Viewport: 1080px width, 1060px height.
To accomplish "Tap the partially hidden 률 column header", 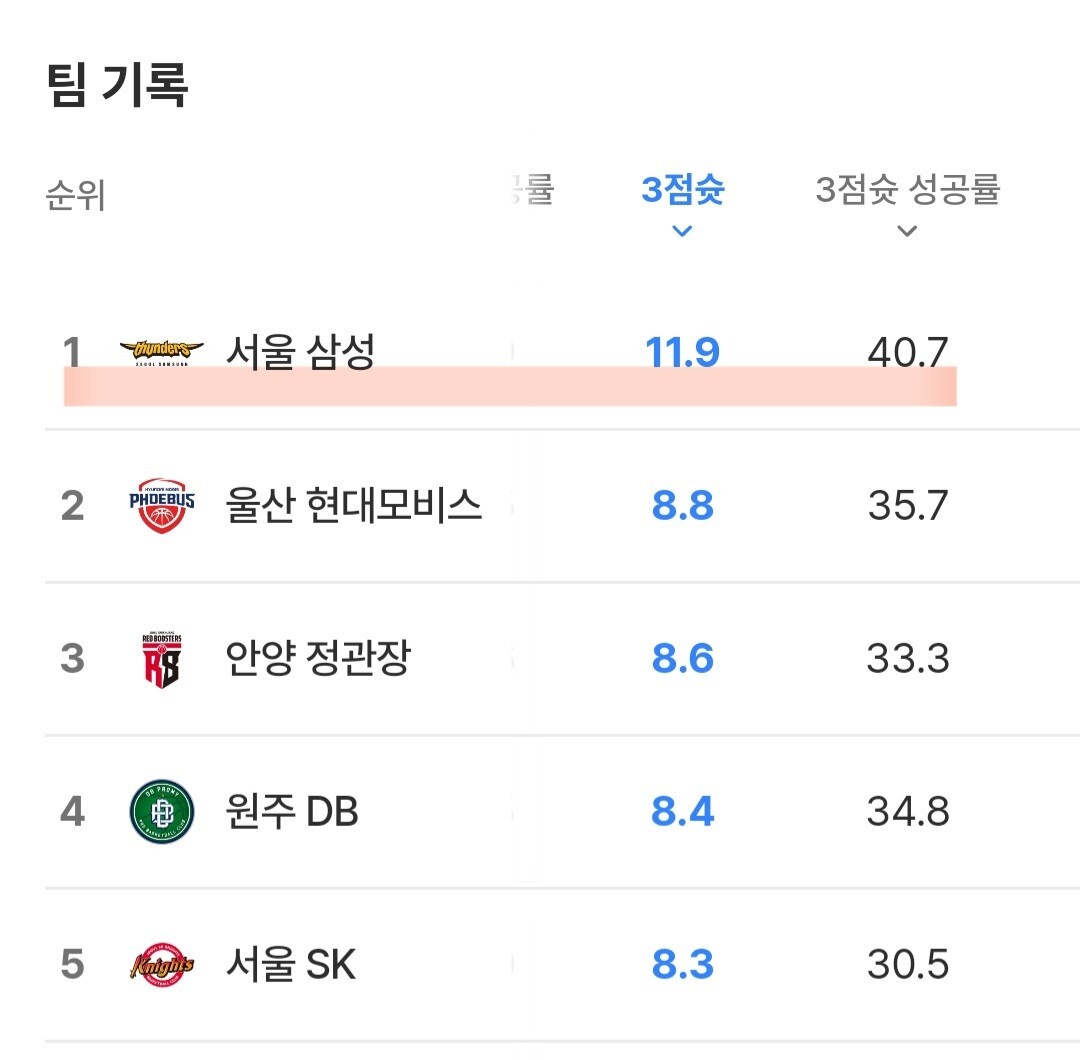I will [x=532, y=189].
